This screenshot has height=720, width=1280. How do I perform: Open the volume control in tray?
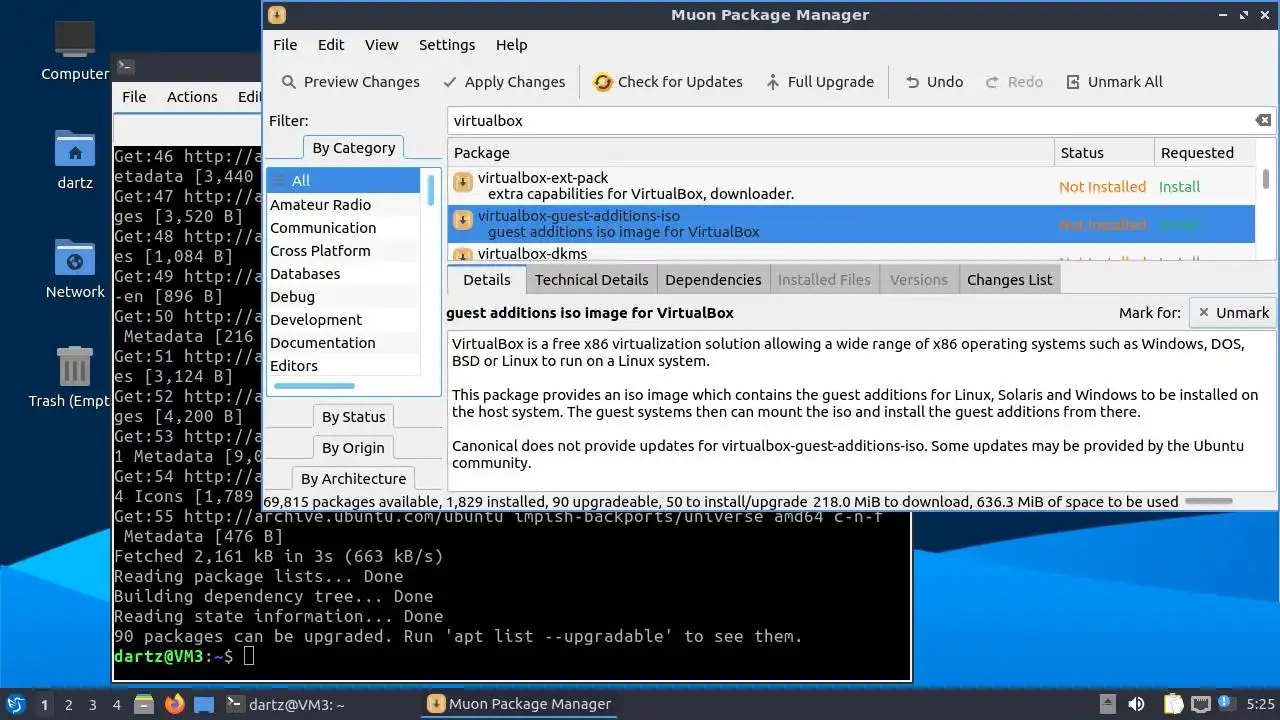coord(1136,704)
